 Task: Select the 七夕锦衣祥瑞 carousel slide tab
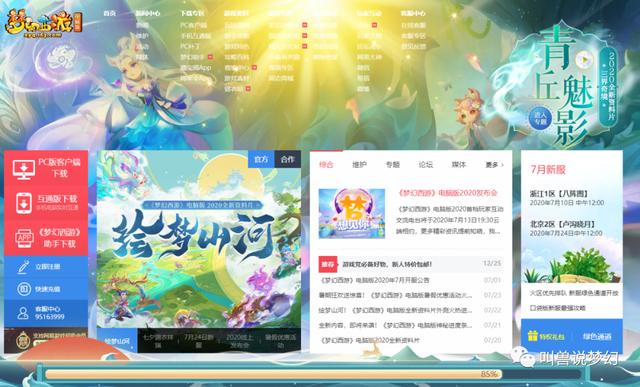[x=158, y=340]
